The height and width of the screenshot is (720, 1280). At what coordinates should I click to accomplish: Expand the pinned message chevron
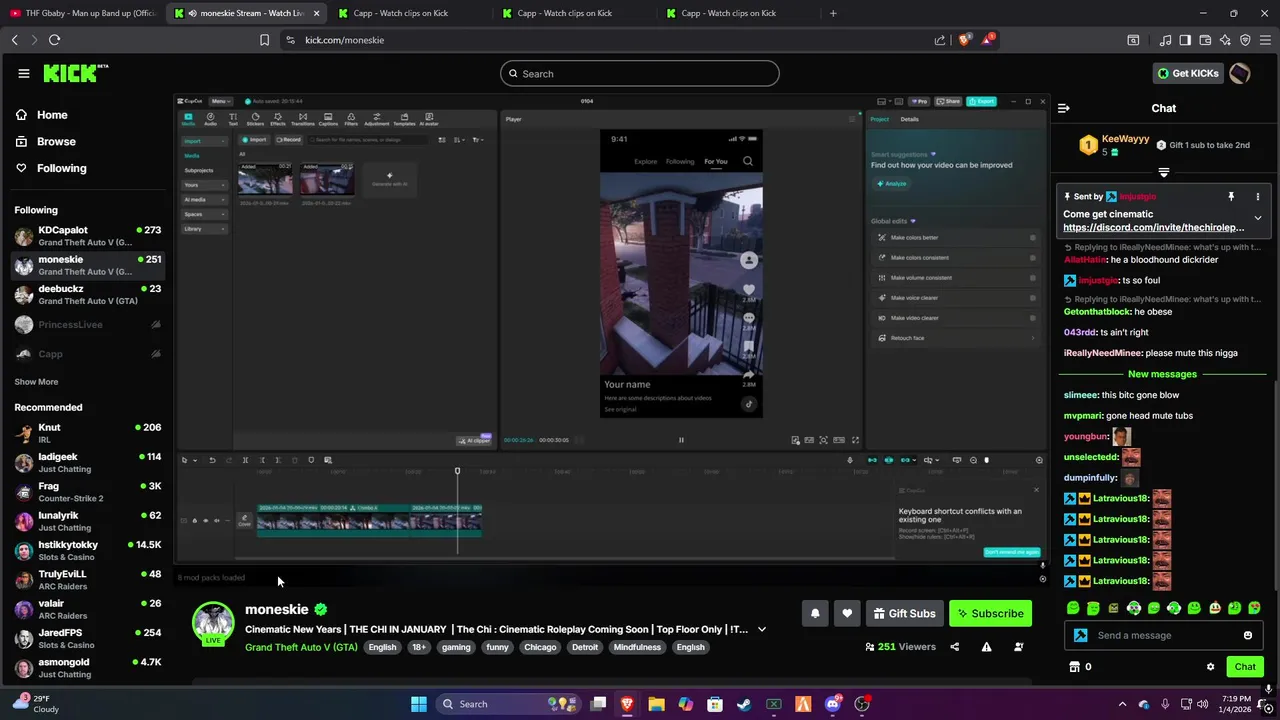tap(1258, 218)
